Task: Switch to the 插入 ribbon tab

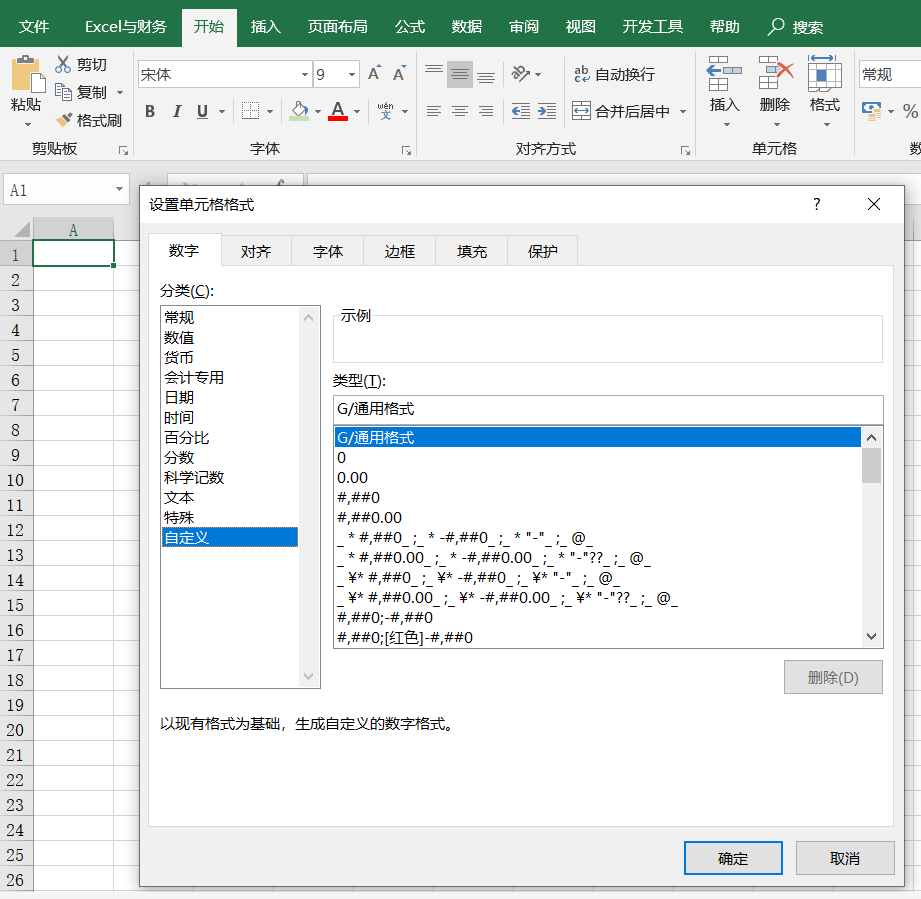Action: point(265,27)
